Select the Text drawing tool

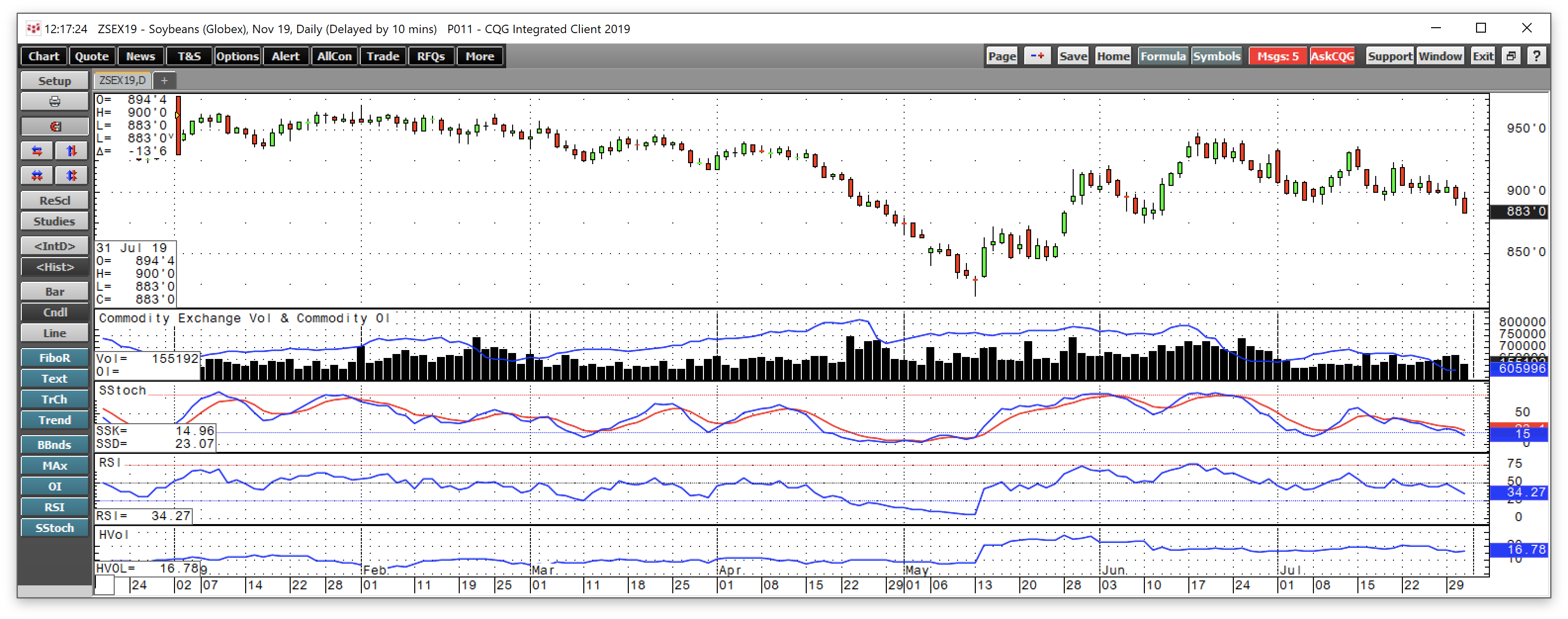coord(55,379)
